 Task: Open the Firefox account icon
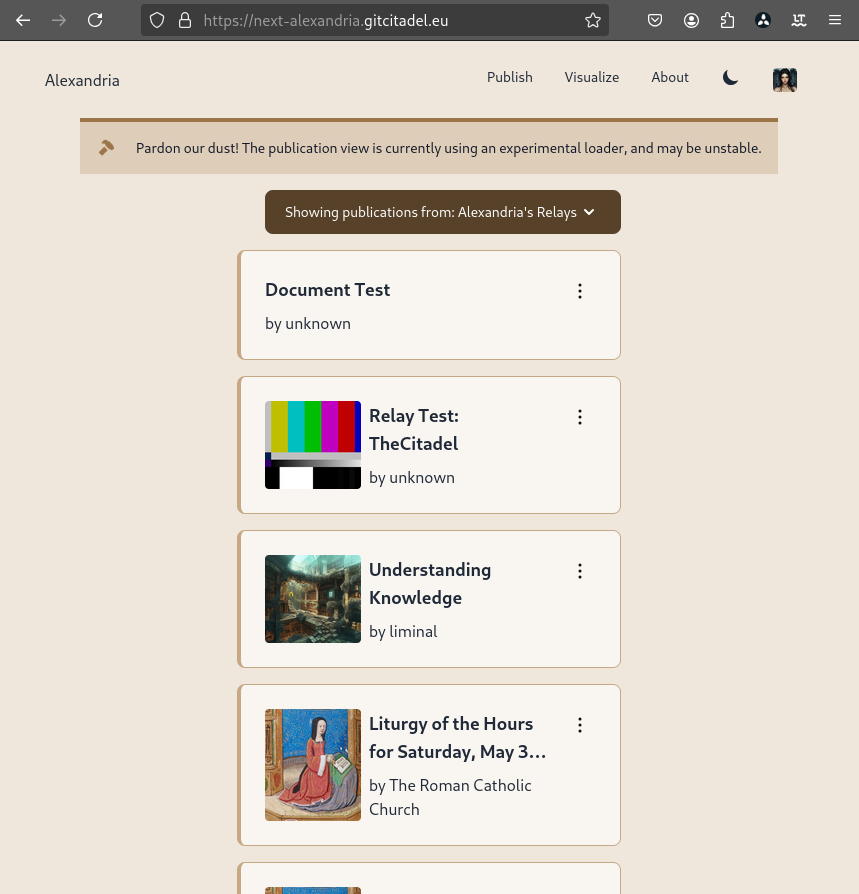[x=691, y=21]
